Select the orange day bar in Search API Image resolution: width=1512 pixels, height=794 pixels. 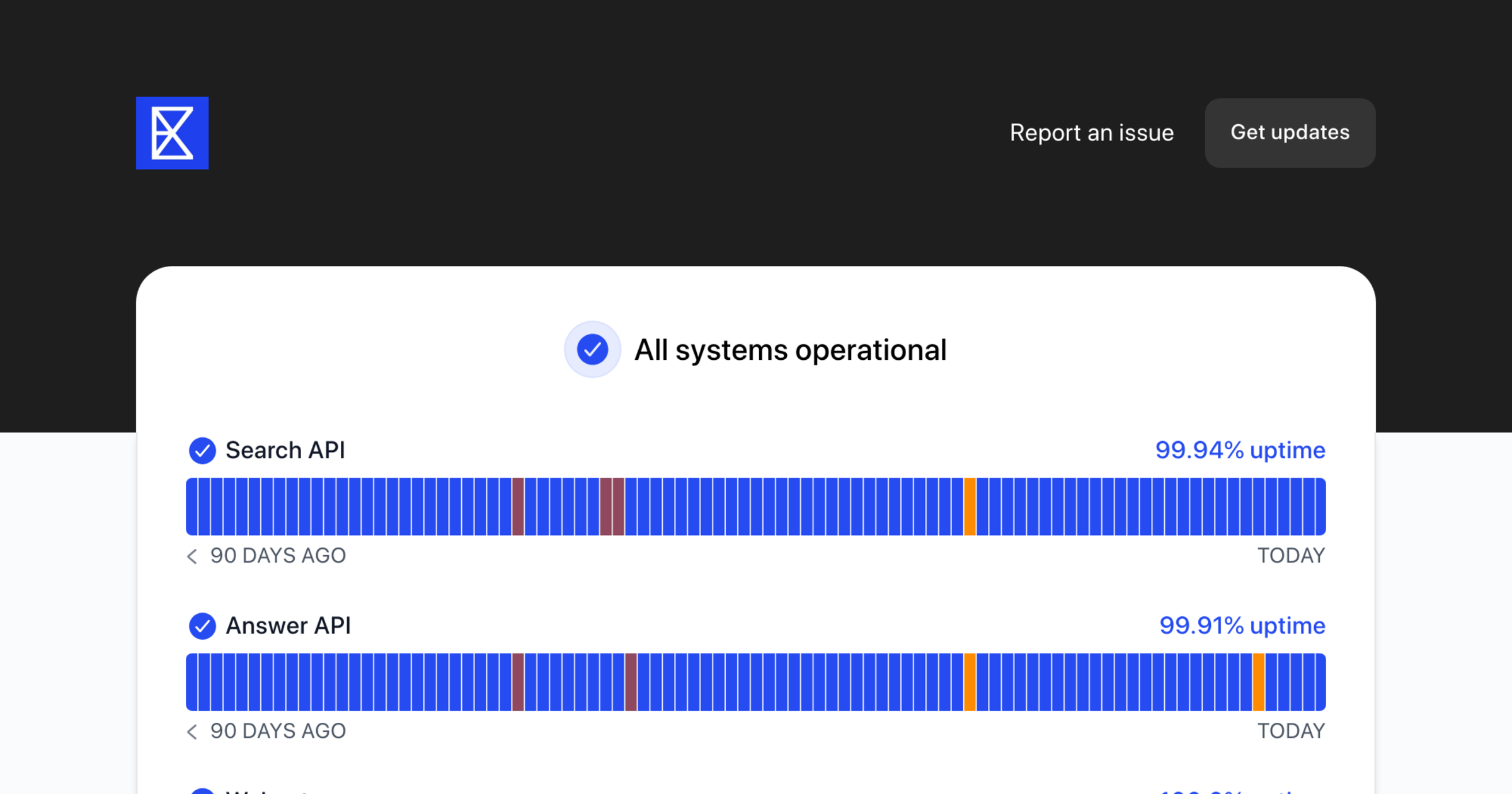point(970,507)
